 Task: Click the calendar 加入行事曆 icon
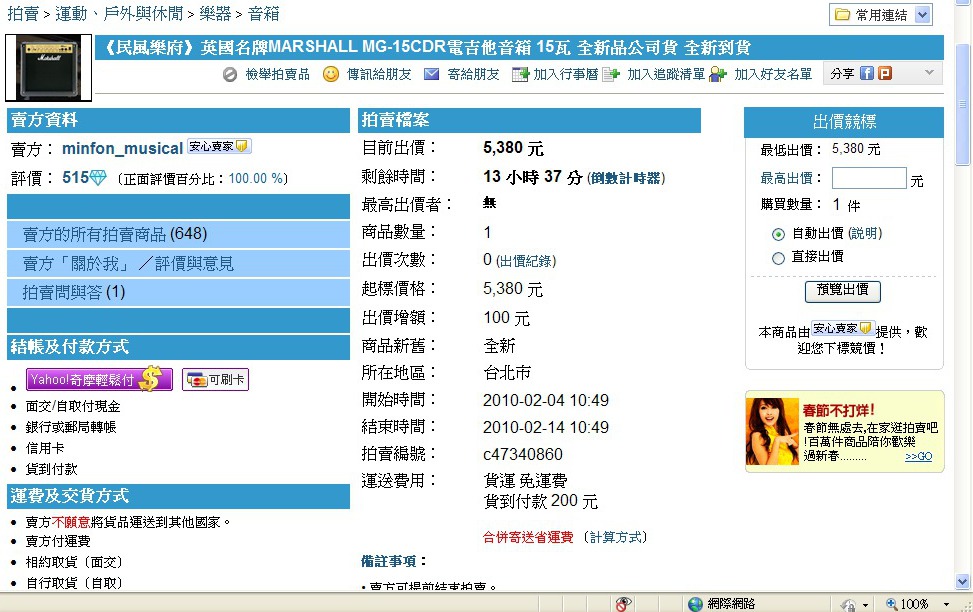pyautogui.click(x=520, y=74)
